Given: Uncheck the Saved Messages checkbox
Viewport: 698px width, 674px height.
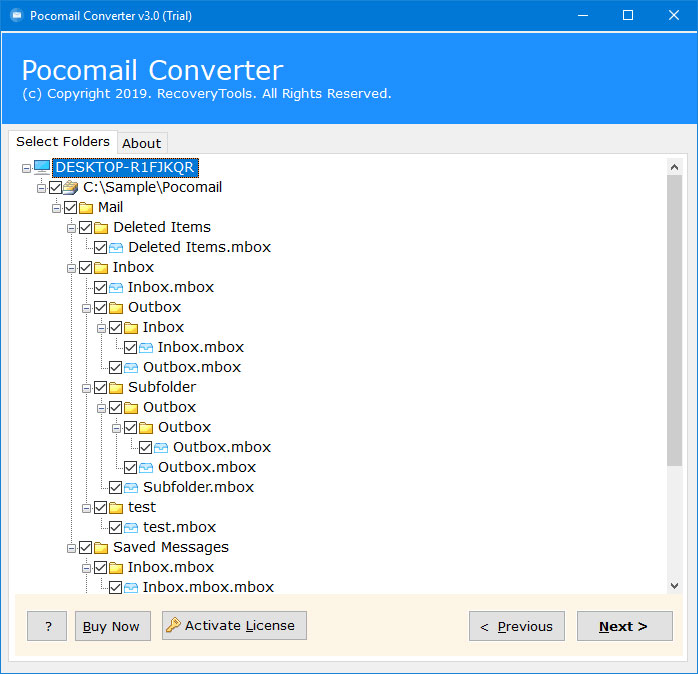Looking at the screenshot, I should [85, 548].
